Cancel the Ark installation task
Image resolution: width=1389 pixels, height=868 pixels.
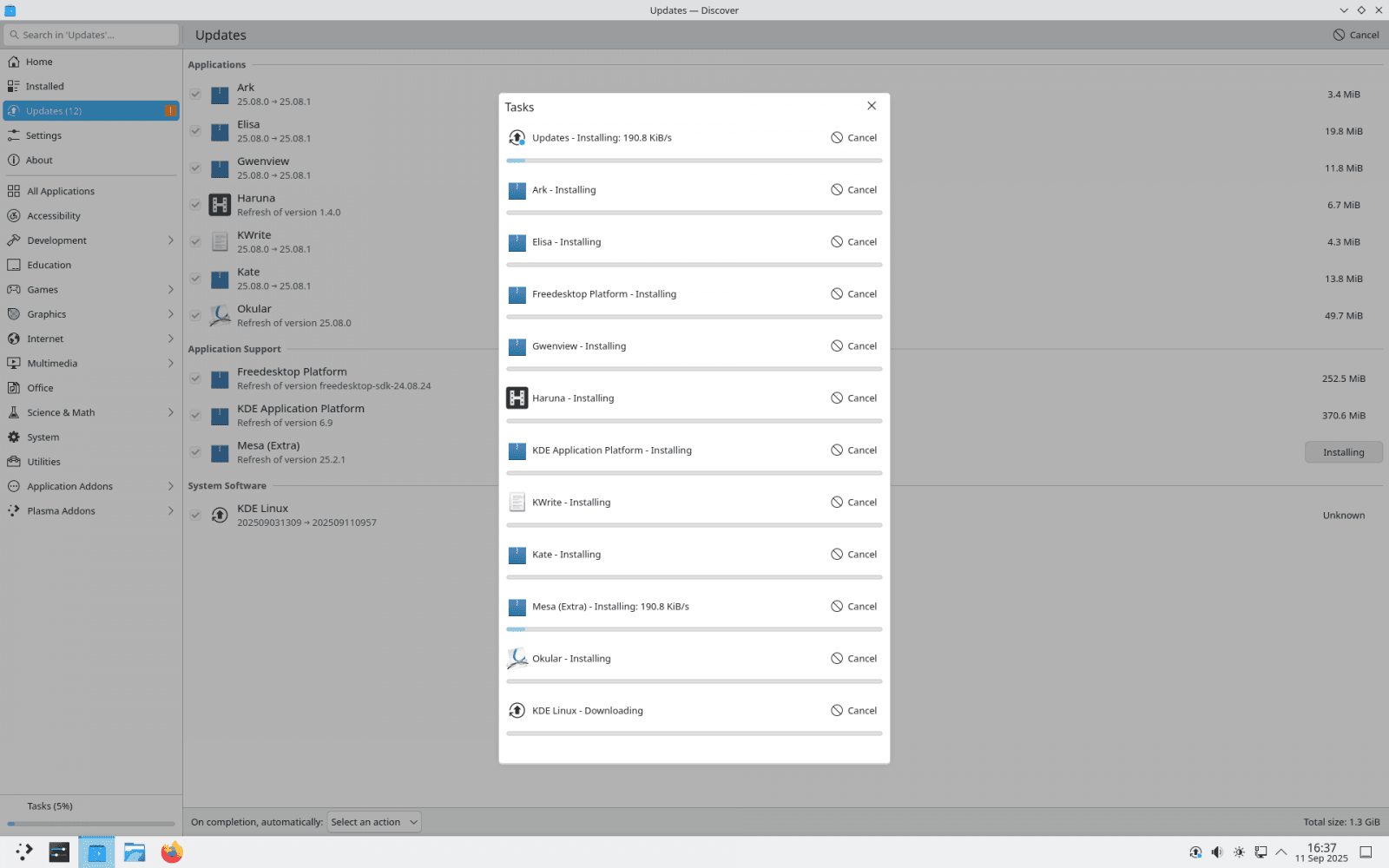click(853, 190)
